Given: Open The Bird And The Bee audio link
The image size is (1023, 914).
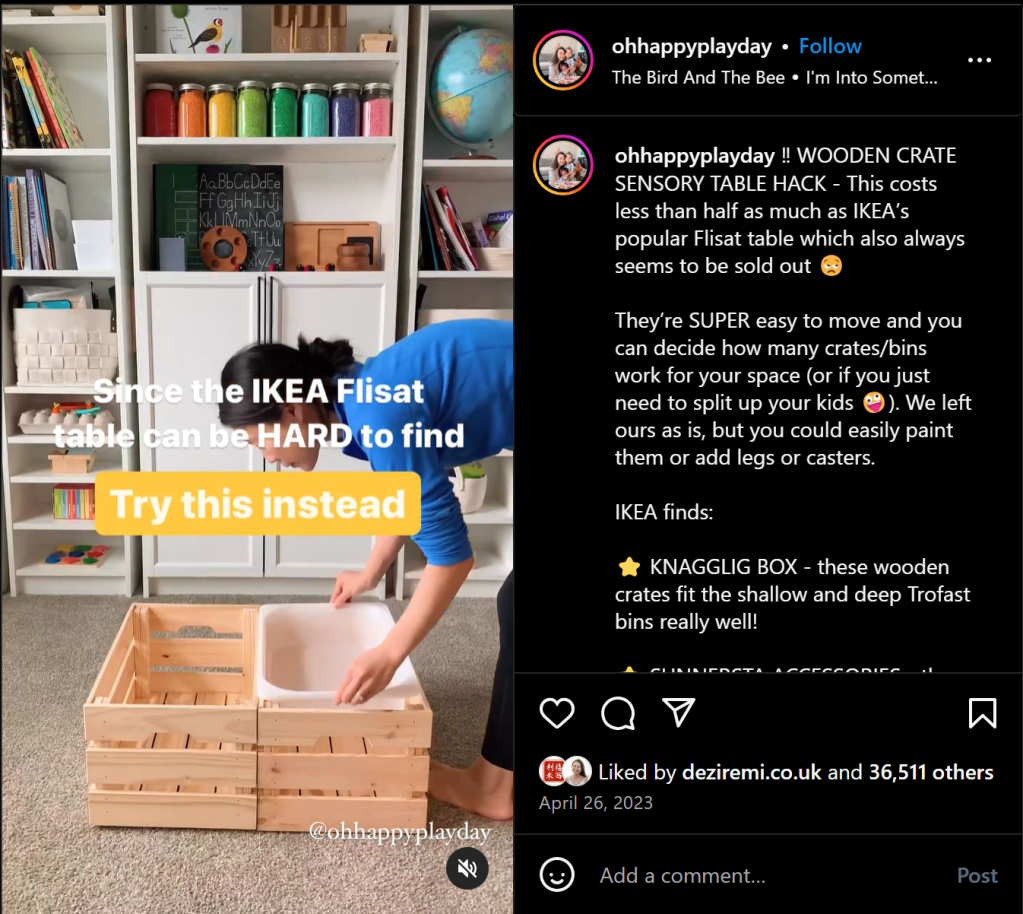Looking at the screenshot, I should 698,78.
